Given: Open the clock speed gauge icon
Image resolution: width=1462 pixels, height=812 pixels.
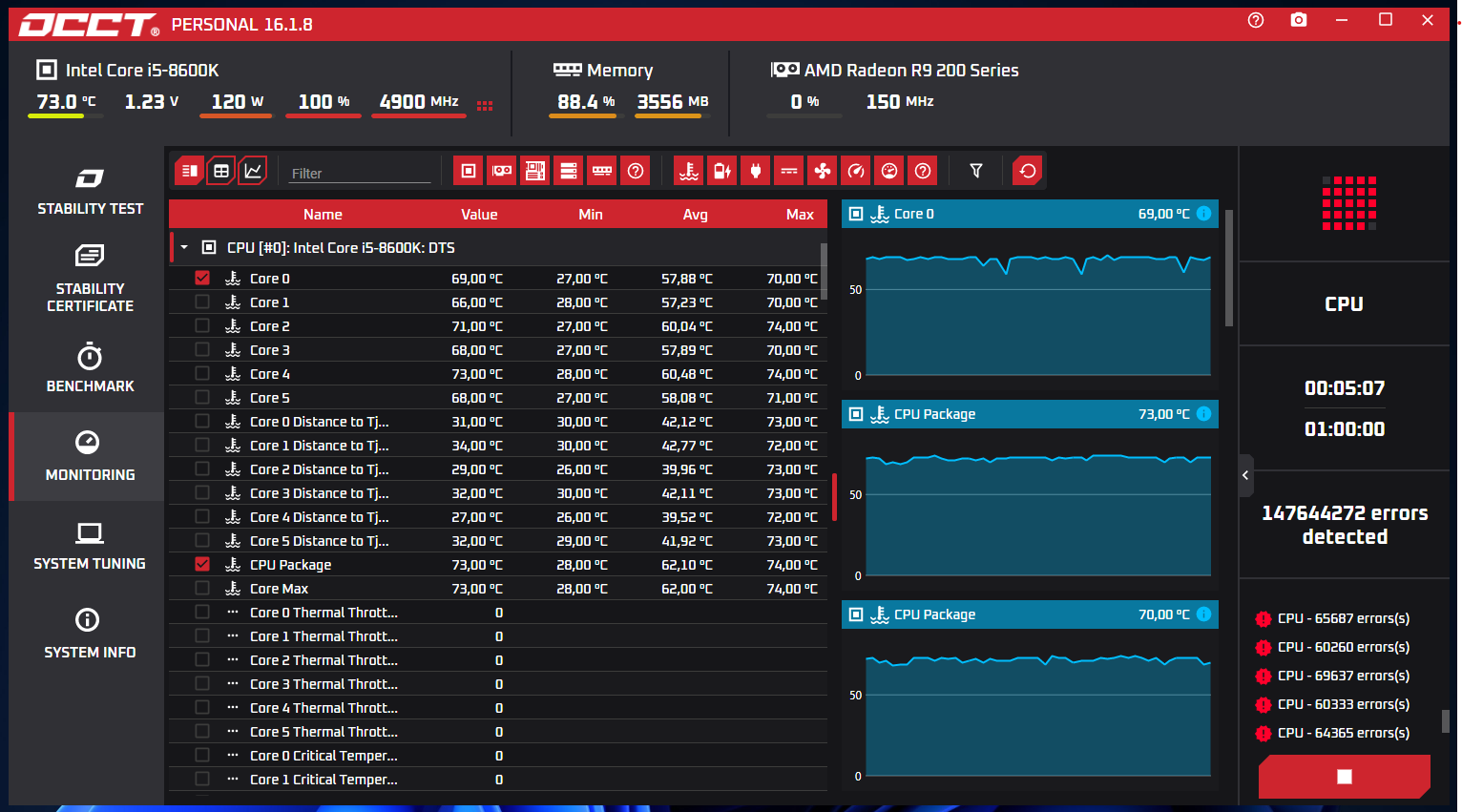Looking at the screenshot, I should pos(855,170).
